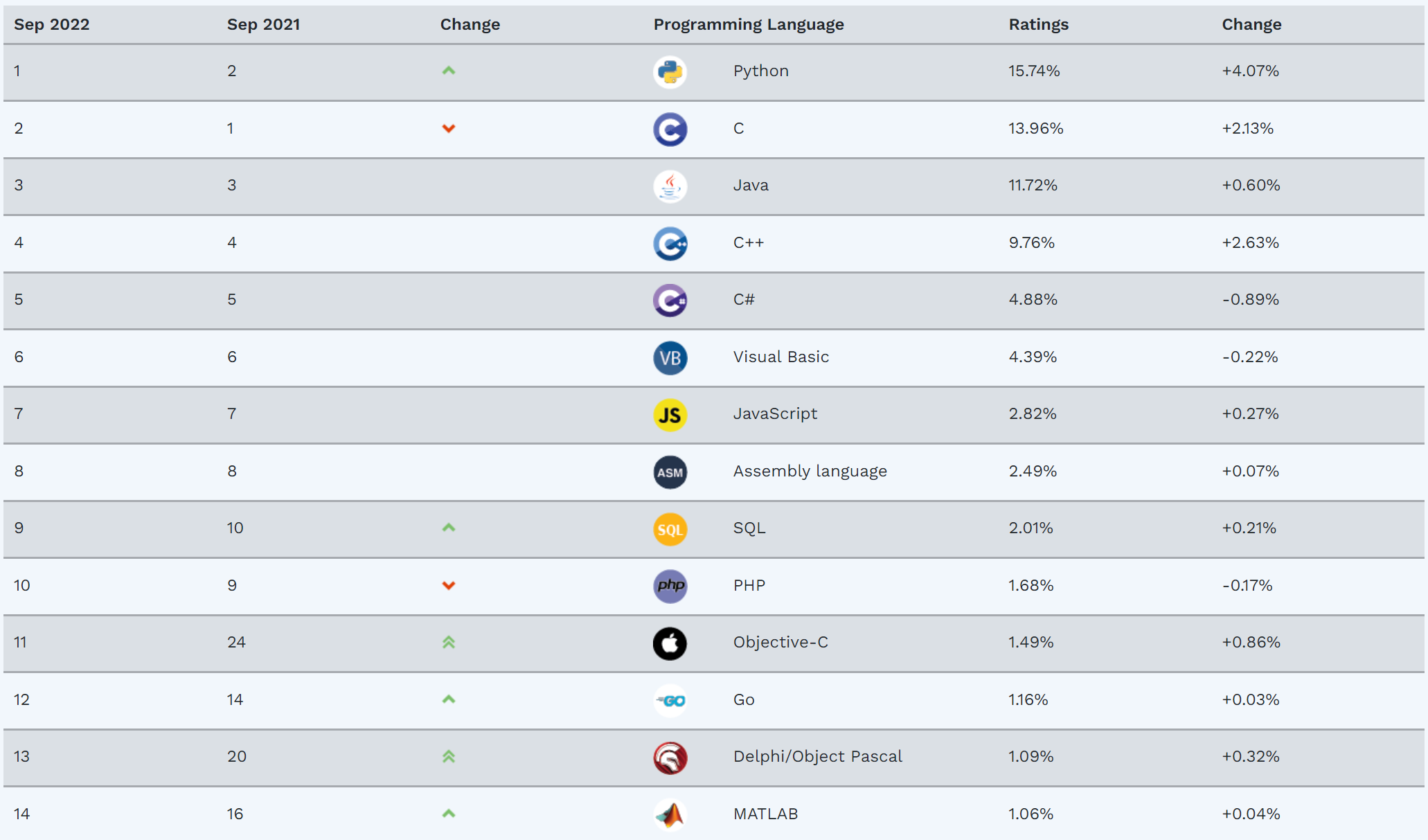Click the Assembly language name text

(810, 471)
